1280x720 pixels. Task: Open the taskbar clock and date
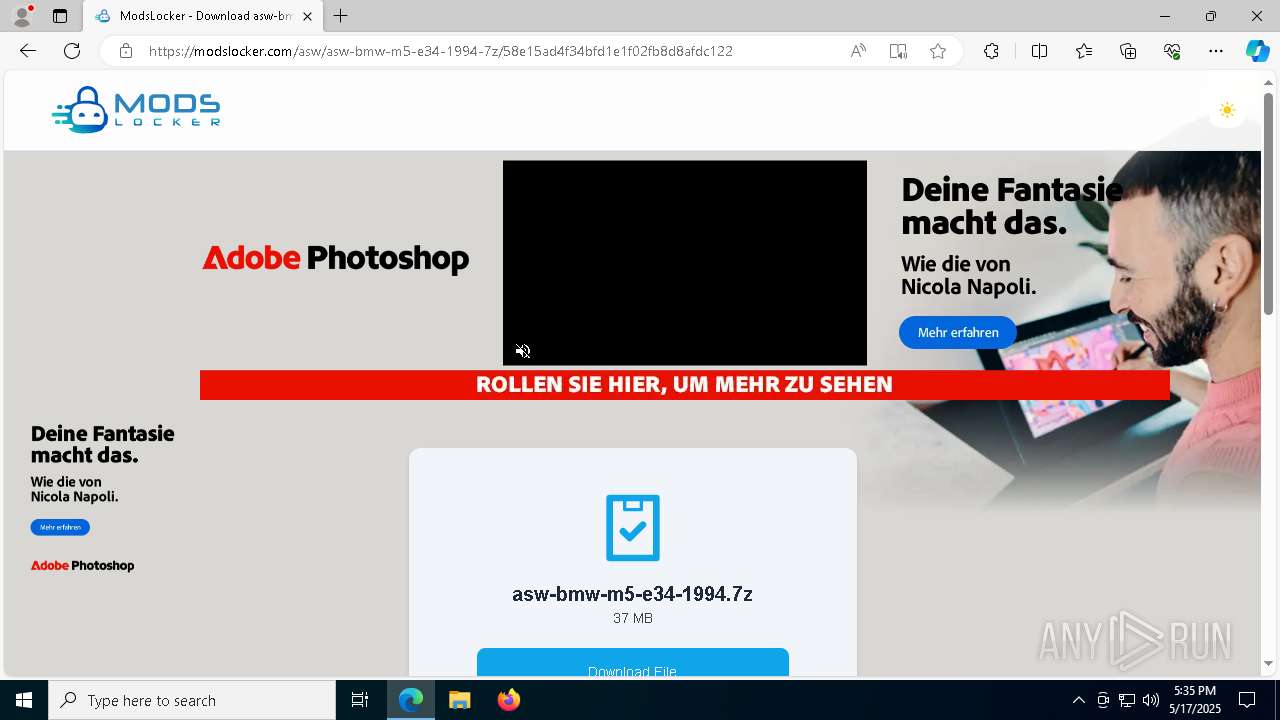pos(1195,700)
